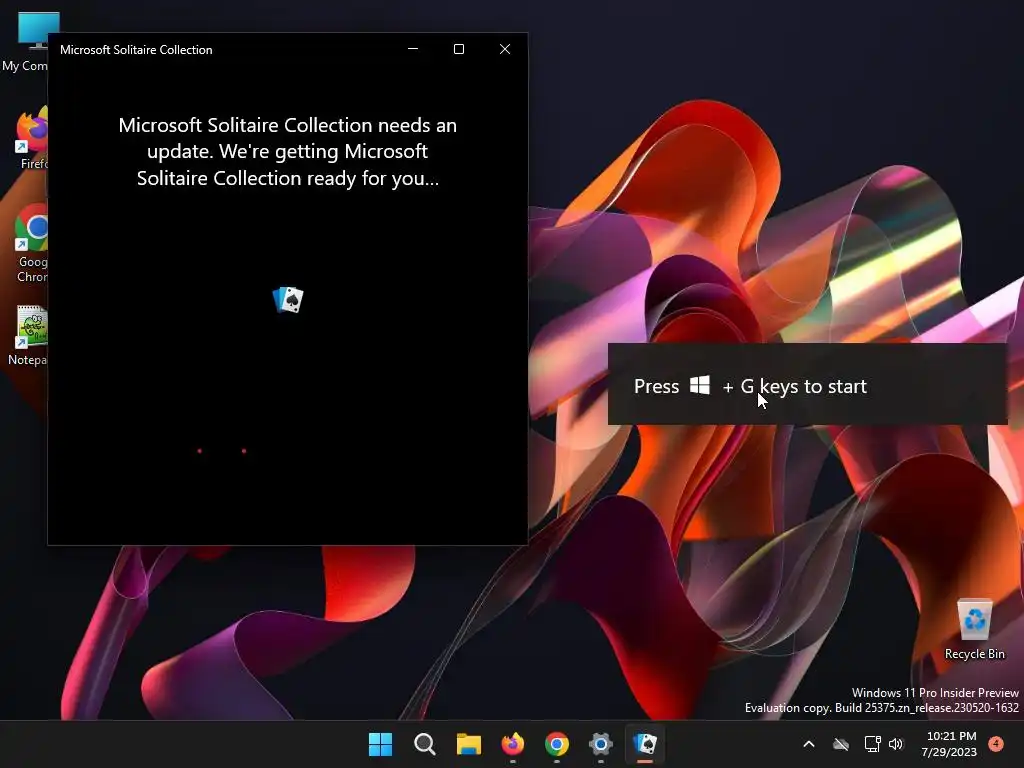Launch Firefox from the taskbar
The image size is (1024, 768).
click(513, 744)
